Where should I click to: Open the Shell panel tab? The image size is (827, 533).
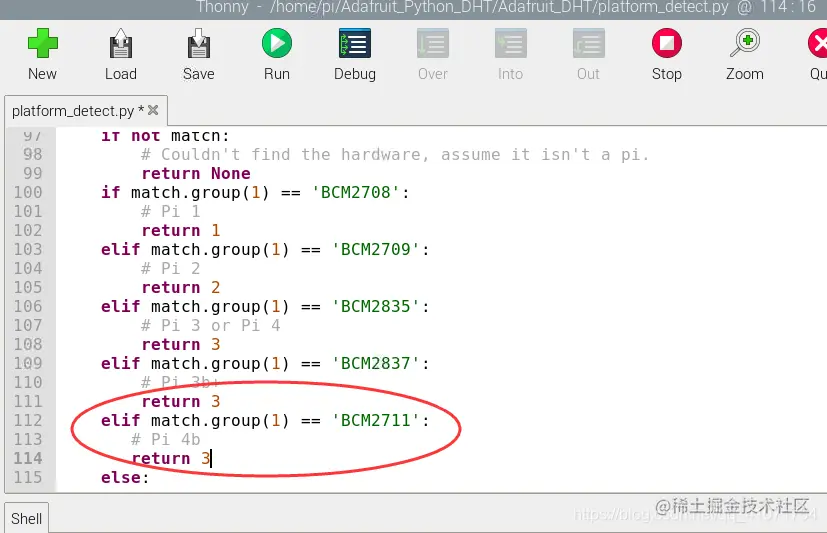pyautogui.click(x=26, y=519)
